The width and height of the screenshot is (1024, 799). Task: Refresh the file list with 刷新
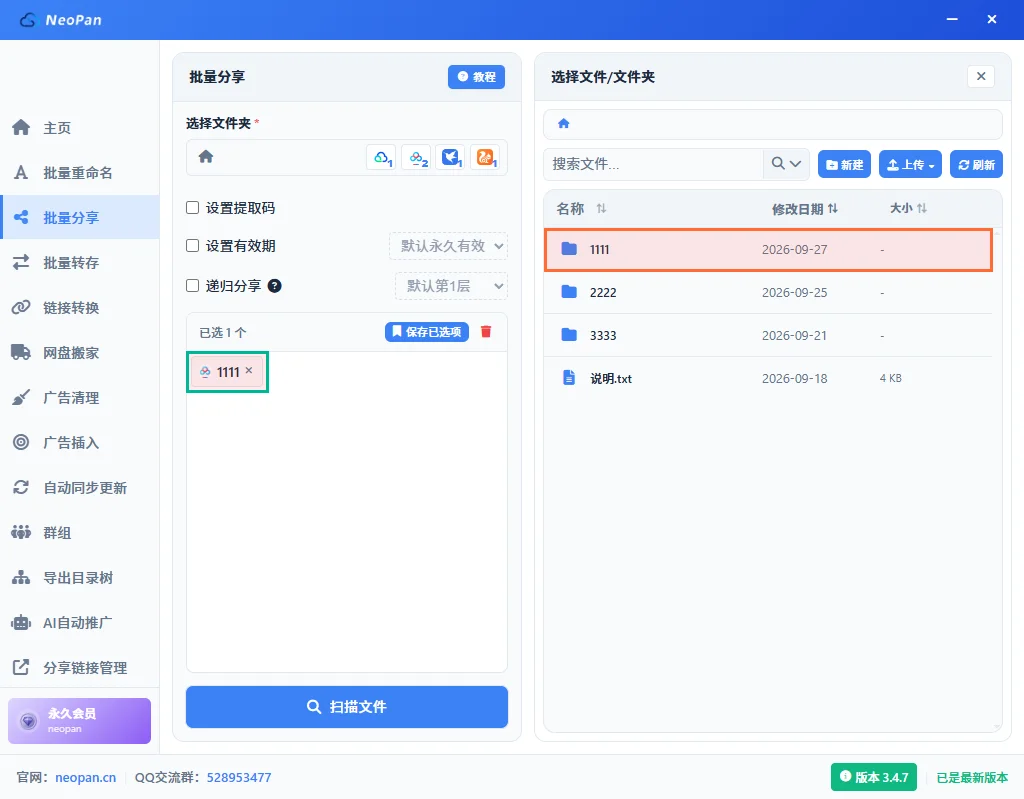[976, 165]
